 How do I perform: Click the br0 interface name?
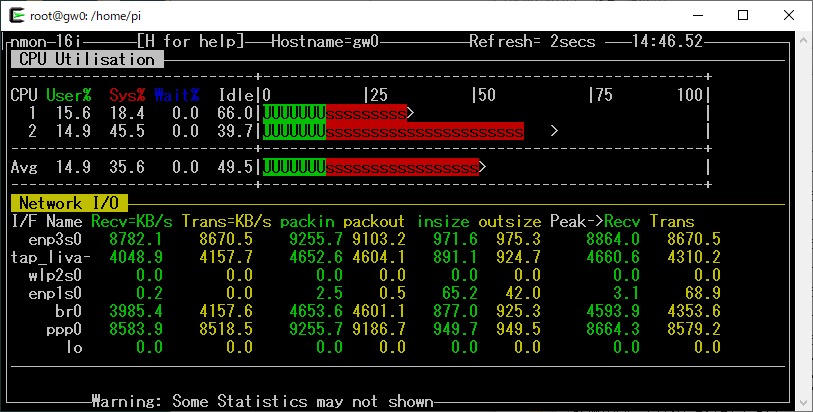[x=69, y=311]
